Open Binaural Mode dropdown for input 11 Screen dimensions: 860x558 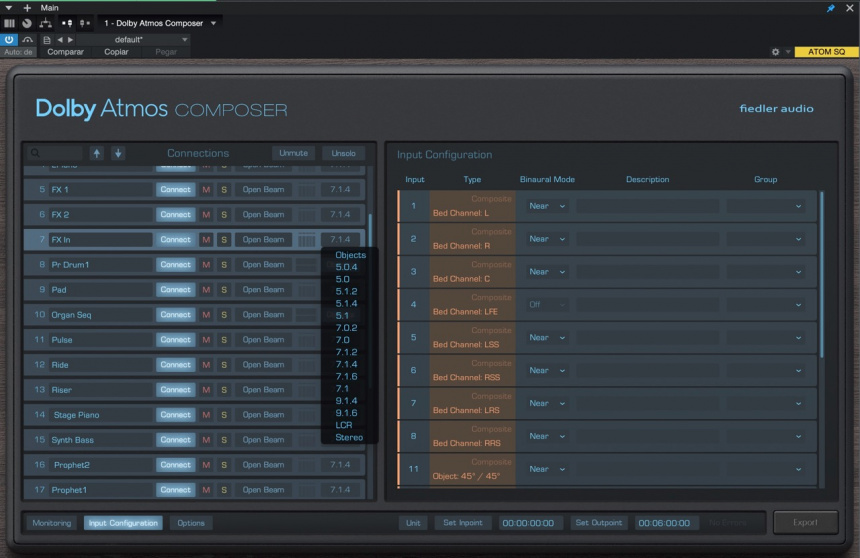coord(546,470)
